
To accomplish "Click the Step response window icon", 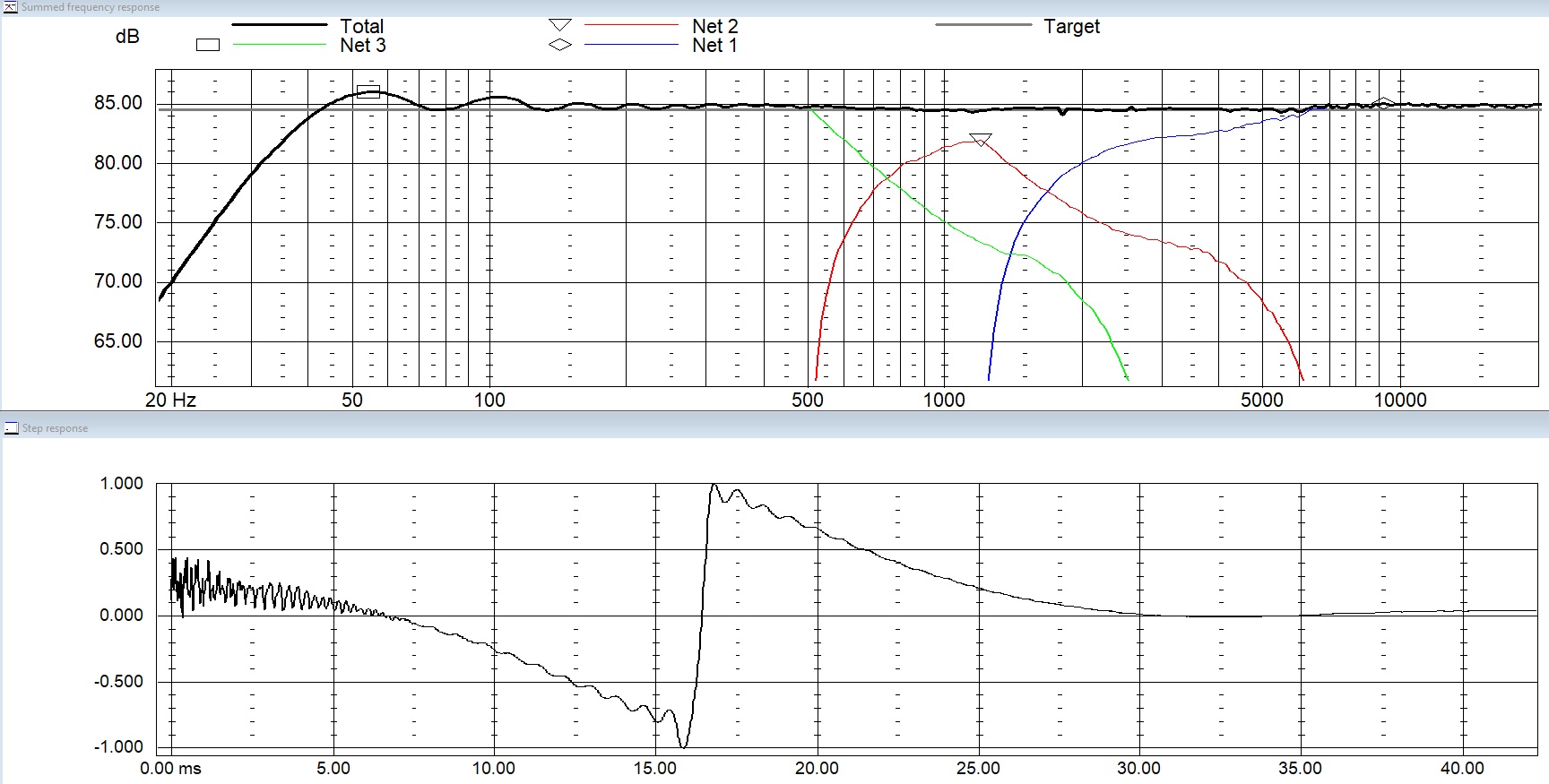I will (11, 428).
